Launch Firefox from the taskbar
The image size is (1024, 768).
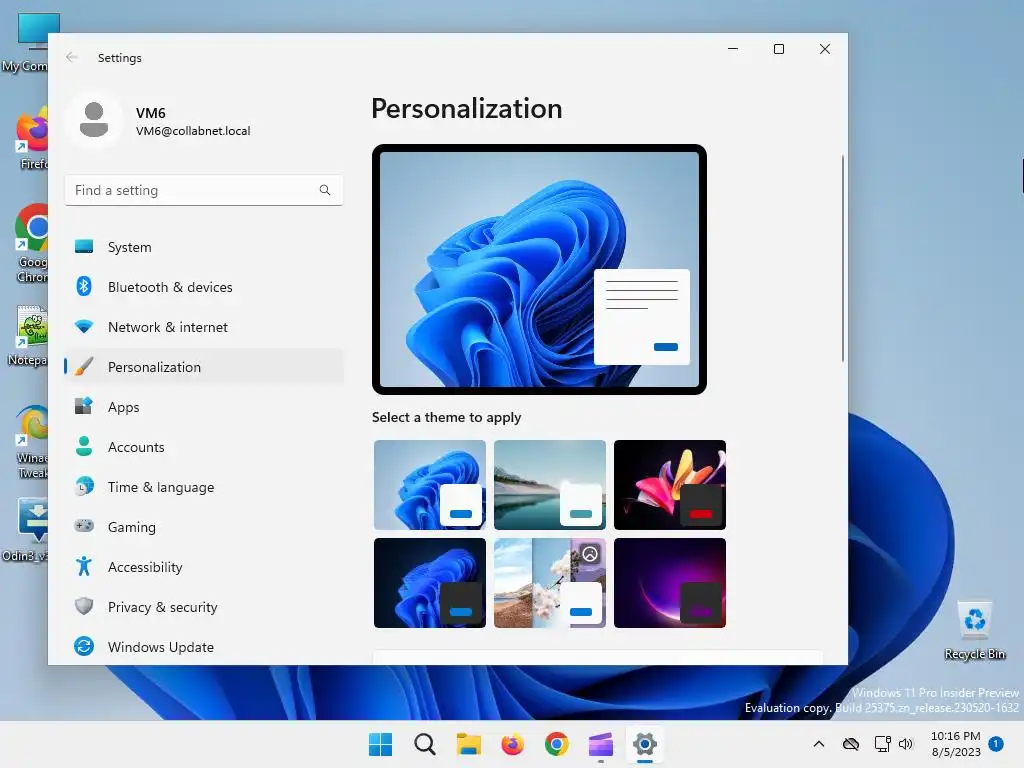pyautogui.click(x=513, y=744)
